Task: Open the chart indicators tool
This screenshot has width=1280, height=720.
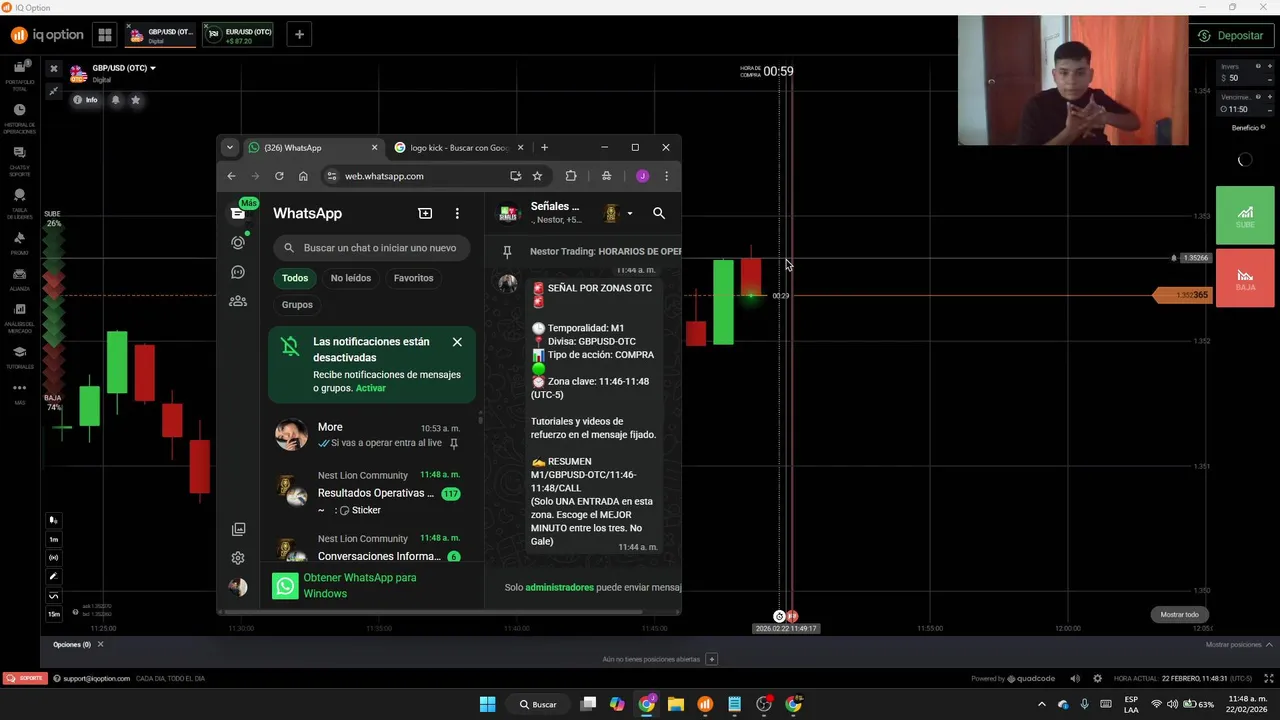Action: 54,595
